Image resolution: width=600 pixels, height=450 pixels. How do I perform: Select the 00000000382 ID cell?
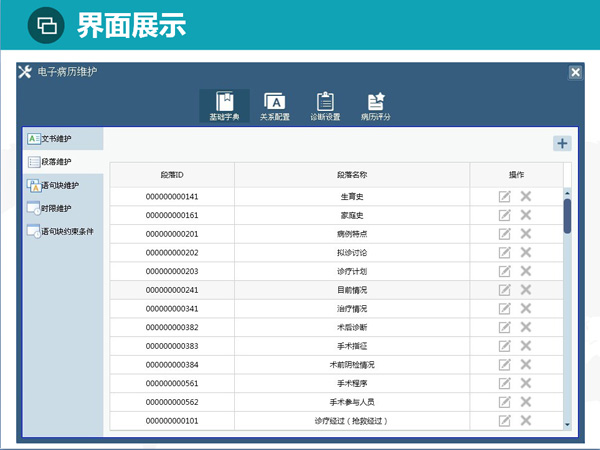click(x=172, y=327)
